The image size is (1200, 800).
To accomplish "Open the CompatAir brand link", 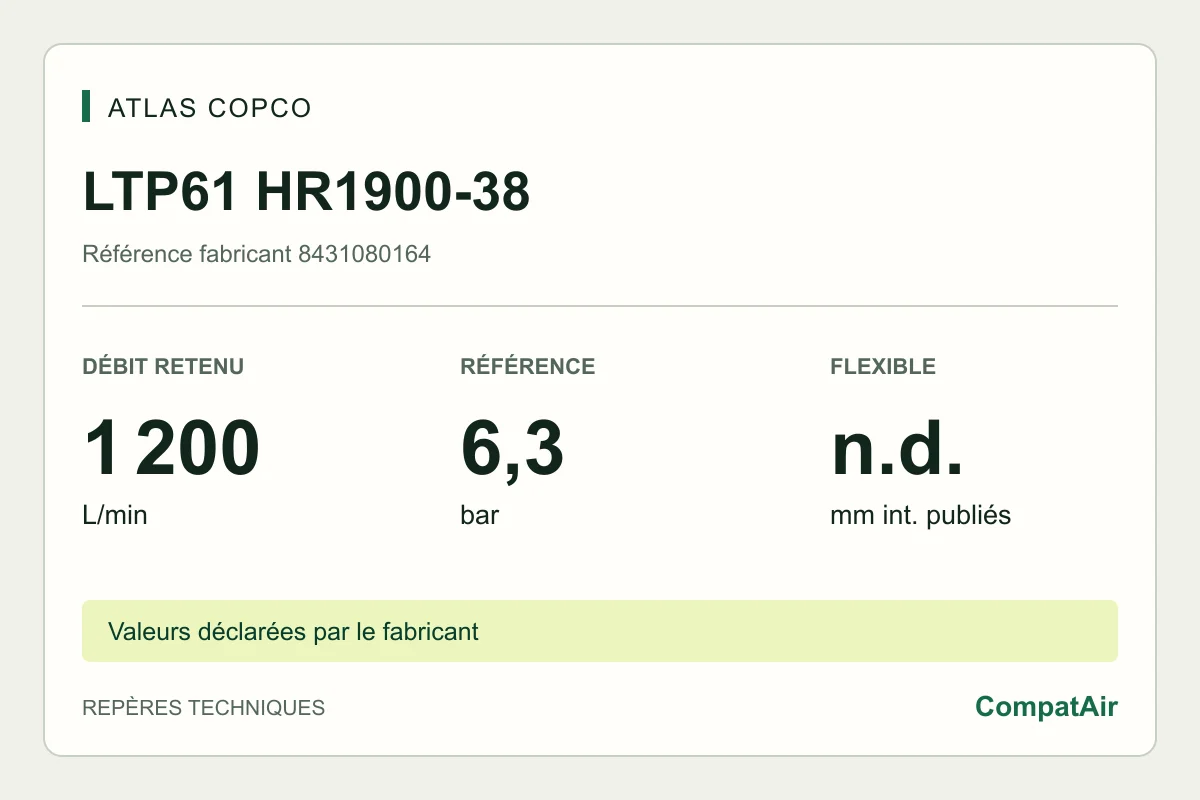I will coord(1046,707).
